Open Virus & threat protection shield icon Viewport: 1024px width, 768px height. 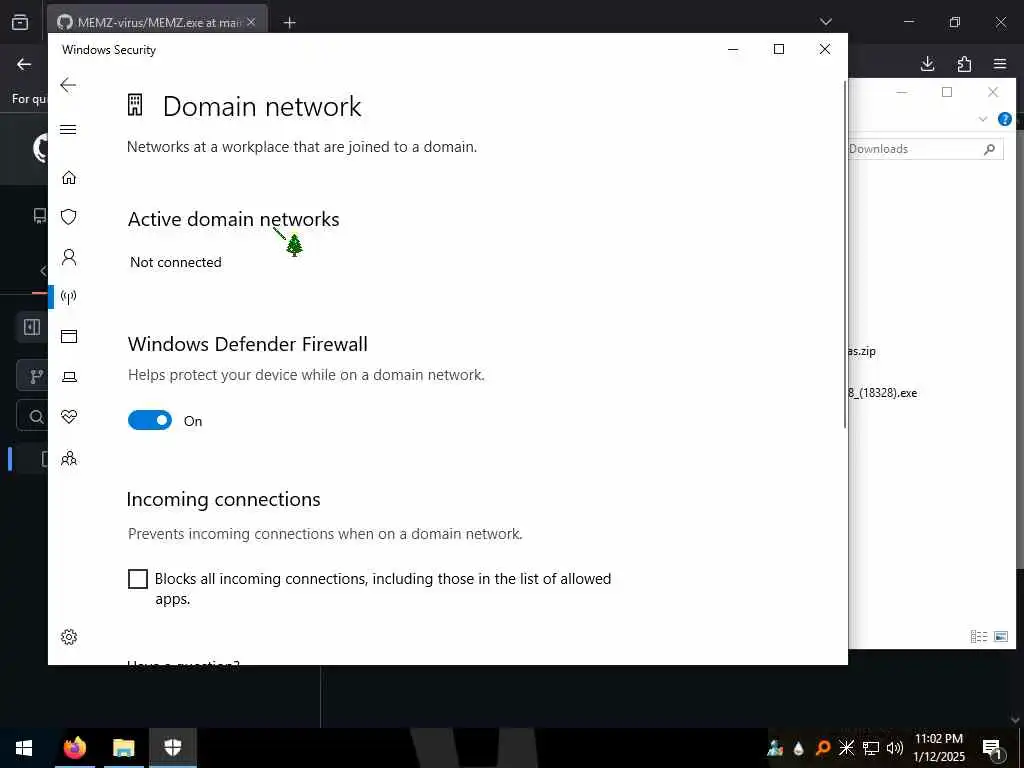[x=69, y=217]
